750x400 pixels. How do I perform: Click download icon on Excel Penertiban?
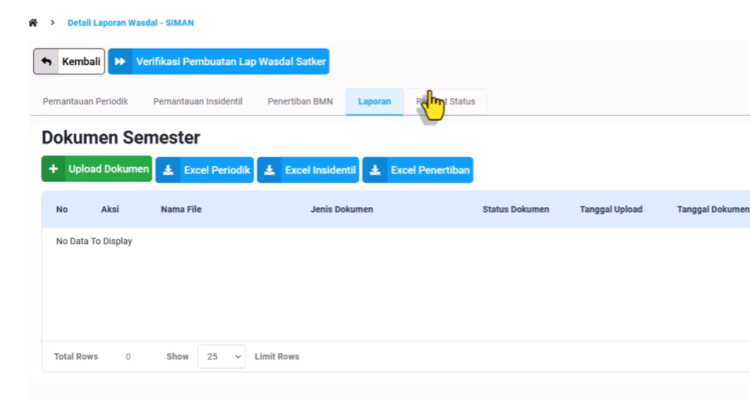point(375,170)
